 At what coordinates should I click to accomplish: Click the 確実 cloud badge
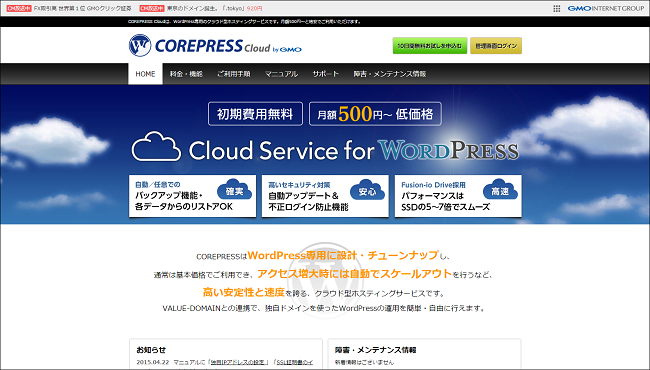pyautogui.click(x=235, y=190)
